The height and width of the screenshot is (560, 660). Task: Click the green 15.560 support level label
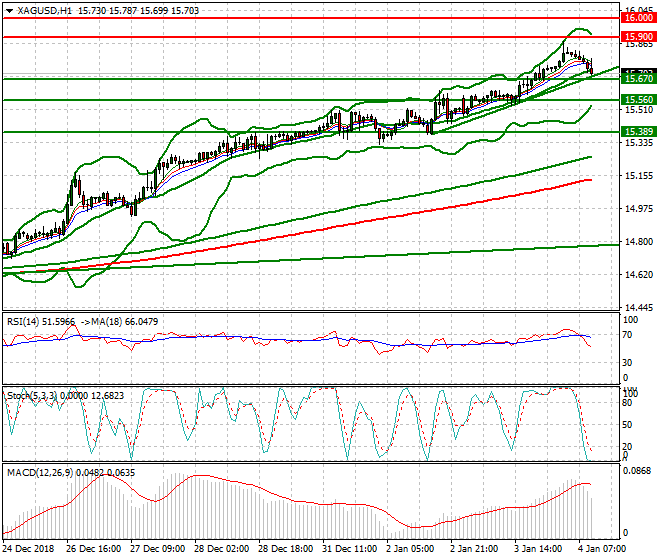(639, 100)
